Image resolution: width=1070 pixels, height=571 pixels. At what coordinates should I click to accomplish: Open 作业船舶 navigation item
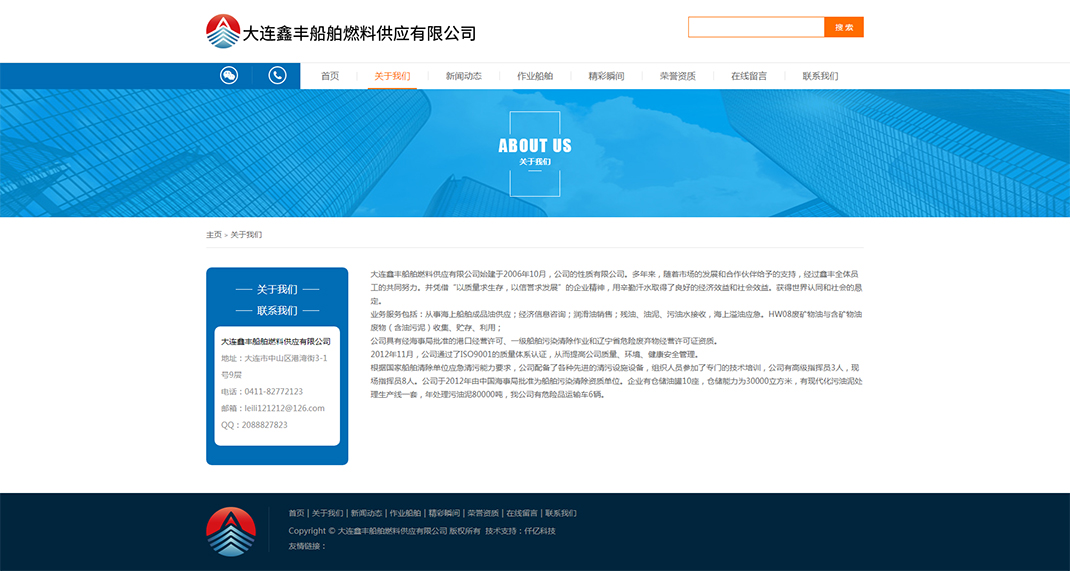click(535, 76)
